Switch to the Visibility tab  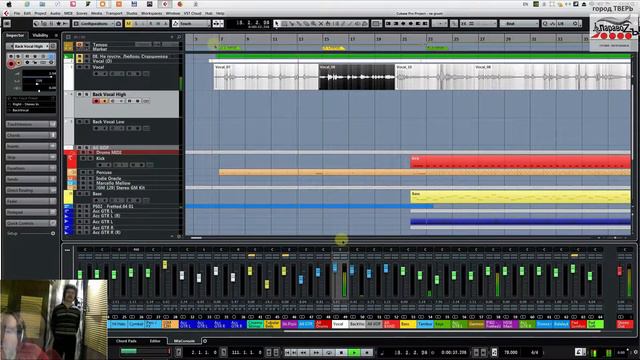[40, 36]
